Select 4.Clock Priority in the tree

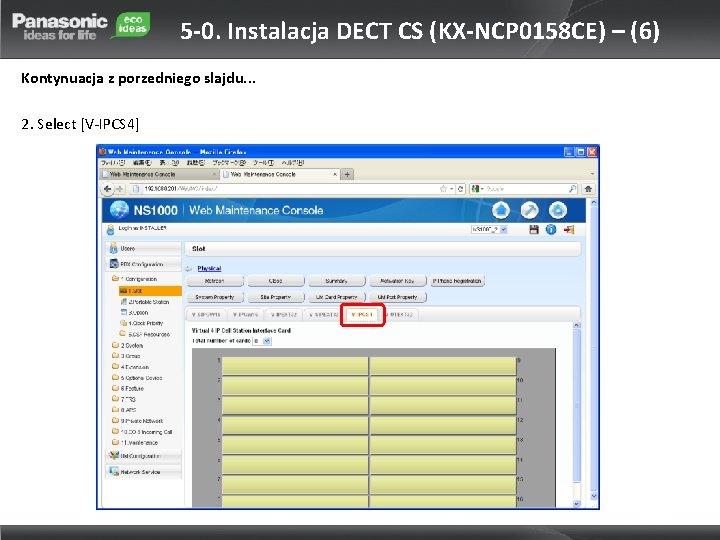pos(141,323)
